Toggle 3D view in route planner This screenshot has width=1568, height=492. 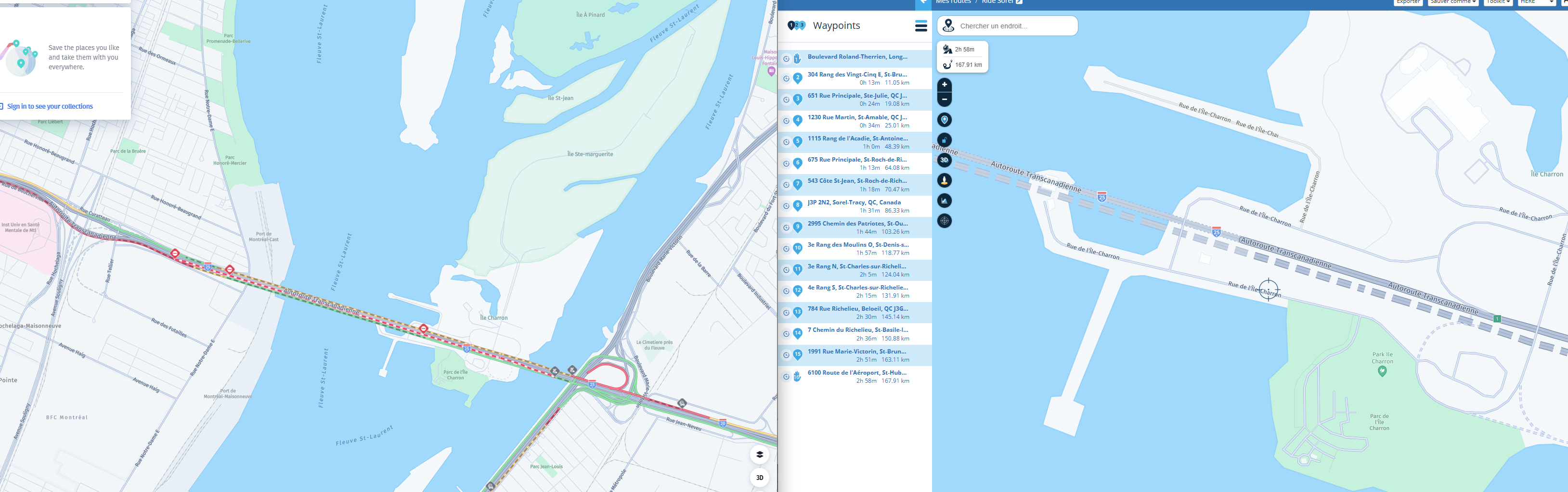pyautogui.click(x=944, y=160)
